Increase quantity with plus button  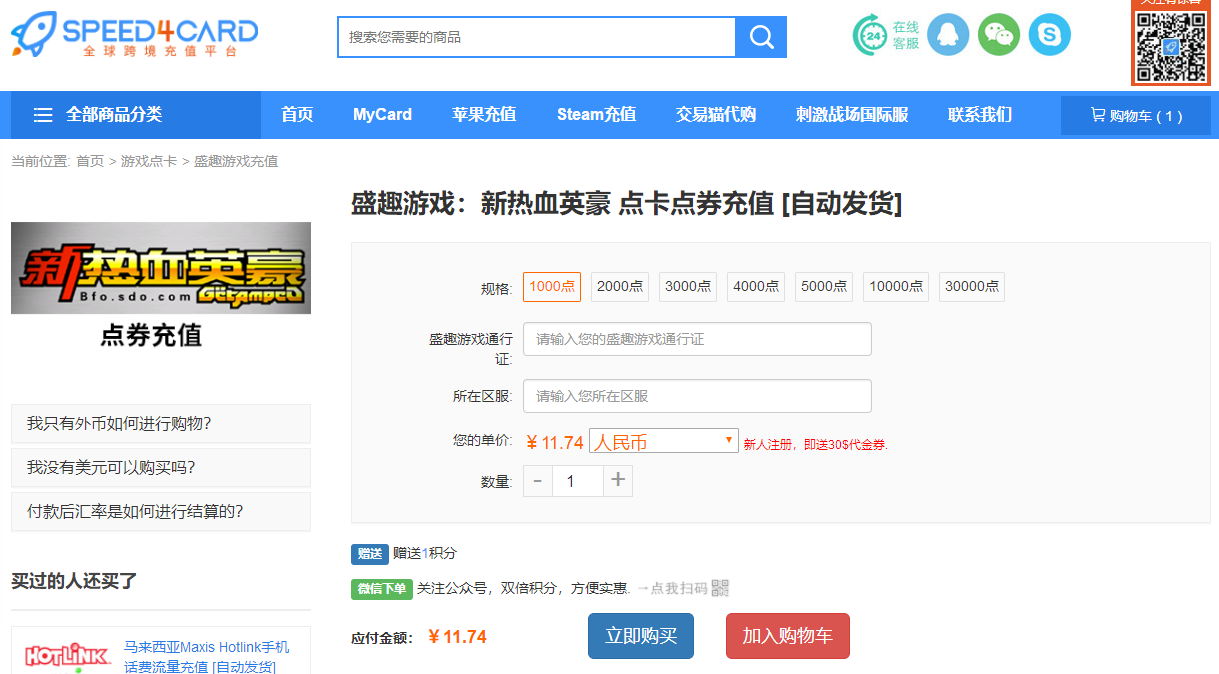[x=618, y=481]
